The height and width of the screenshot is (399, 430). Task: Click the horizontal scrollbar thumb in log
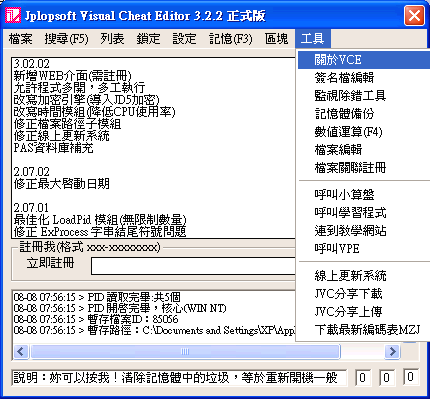pos(185,351)
